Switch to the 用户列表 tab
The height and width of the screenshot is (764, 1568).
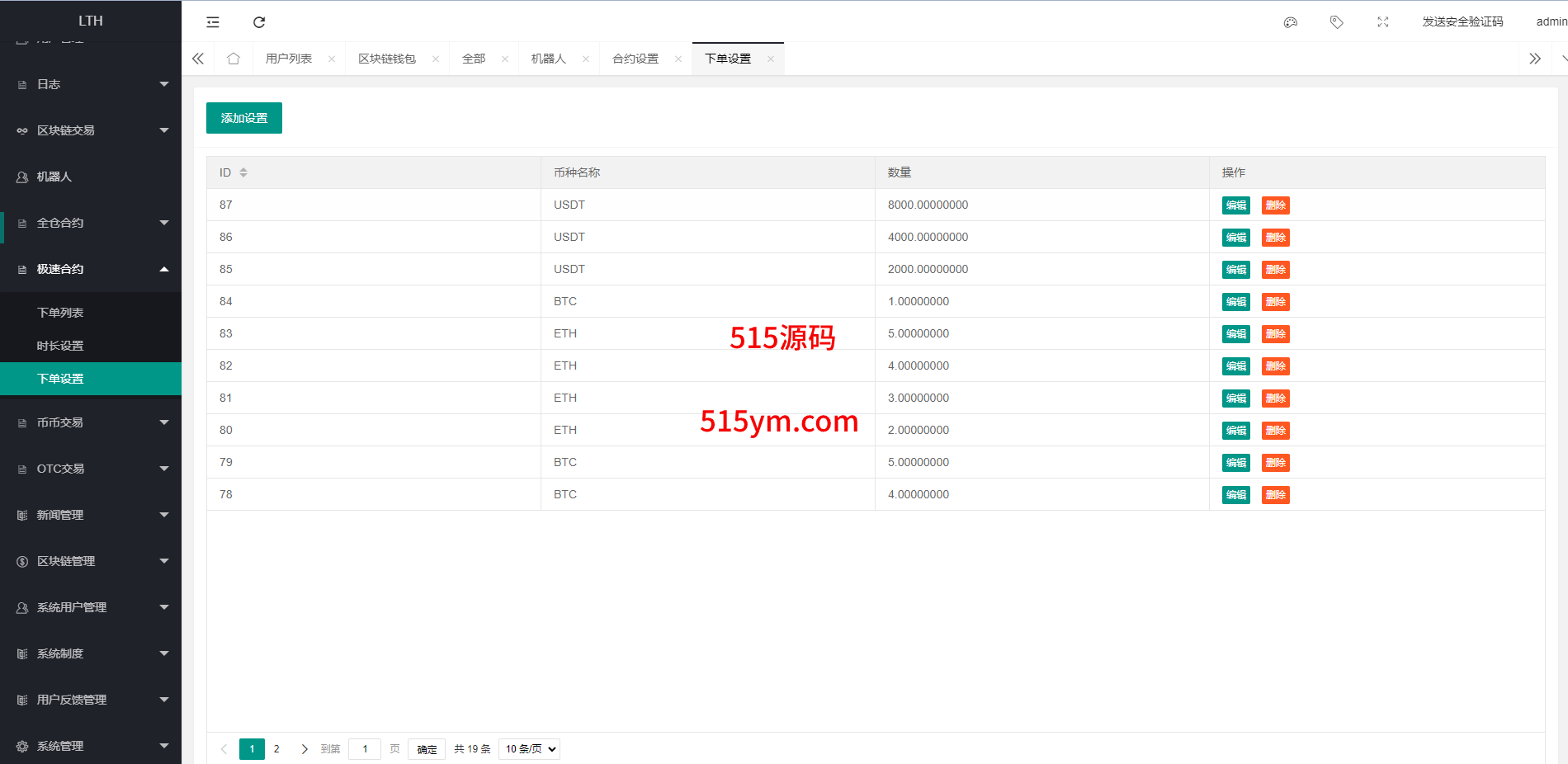pyautogui.click(x=289, y=59)
